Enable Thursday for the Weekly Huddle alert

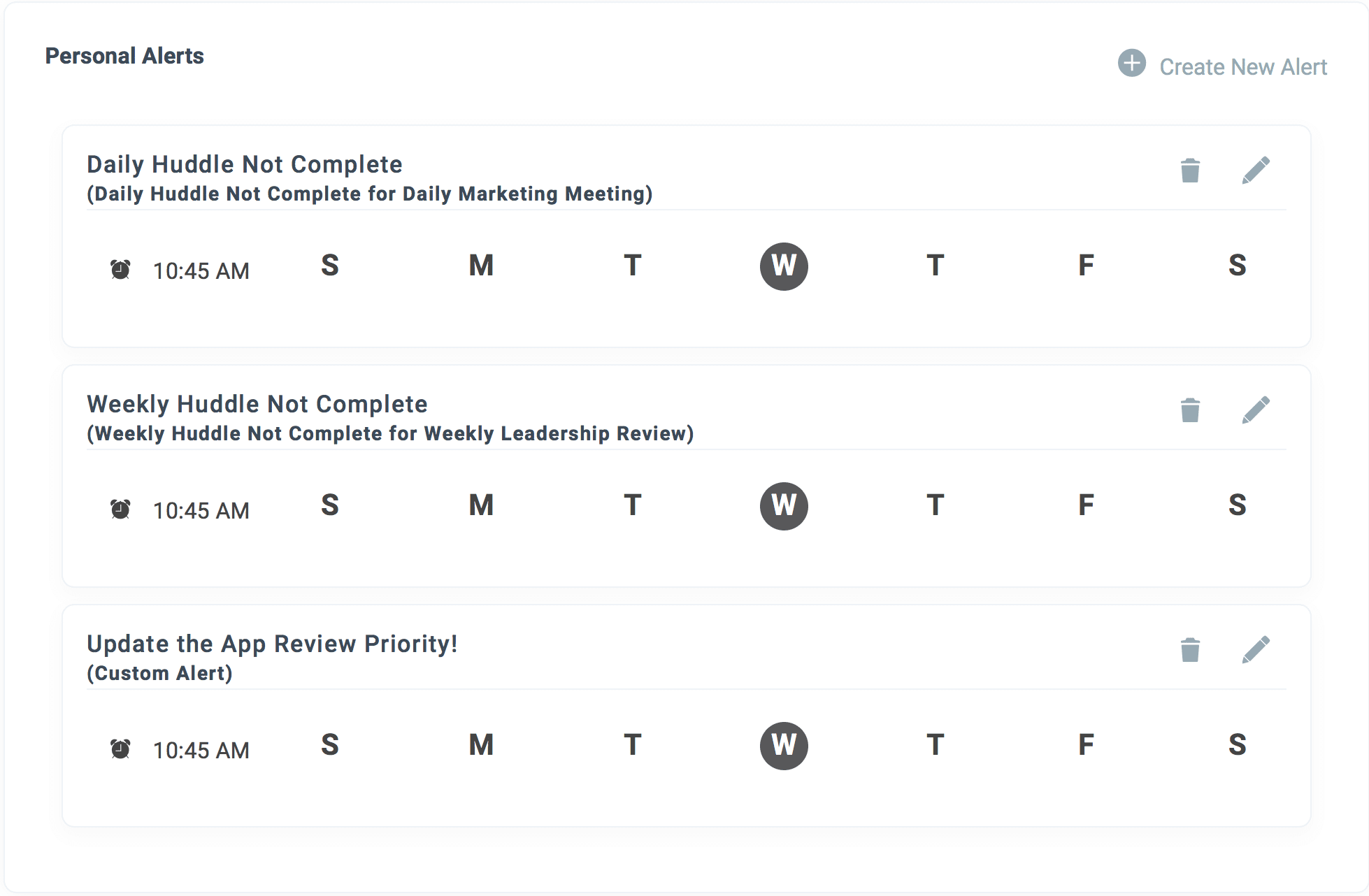pos(935,505)
